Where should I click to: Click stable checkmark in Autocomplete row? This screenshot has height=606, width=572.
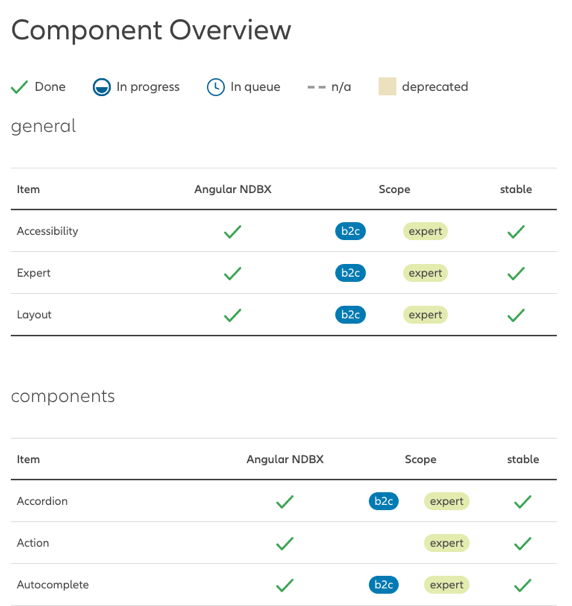523,585
